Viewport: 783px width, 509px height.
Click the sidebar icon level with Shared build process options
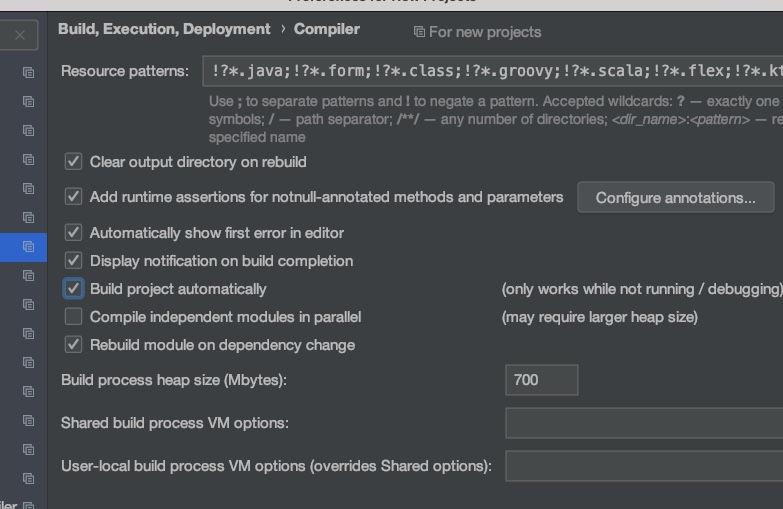point(28,420)
